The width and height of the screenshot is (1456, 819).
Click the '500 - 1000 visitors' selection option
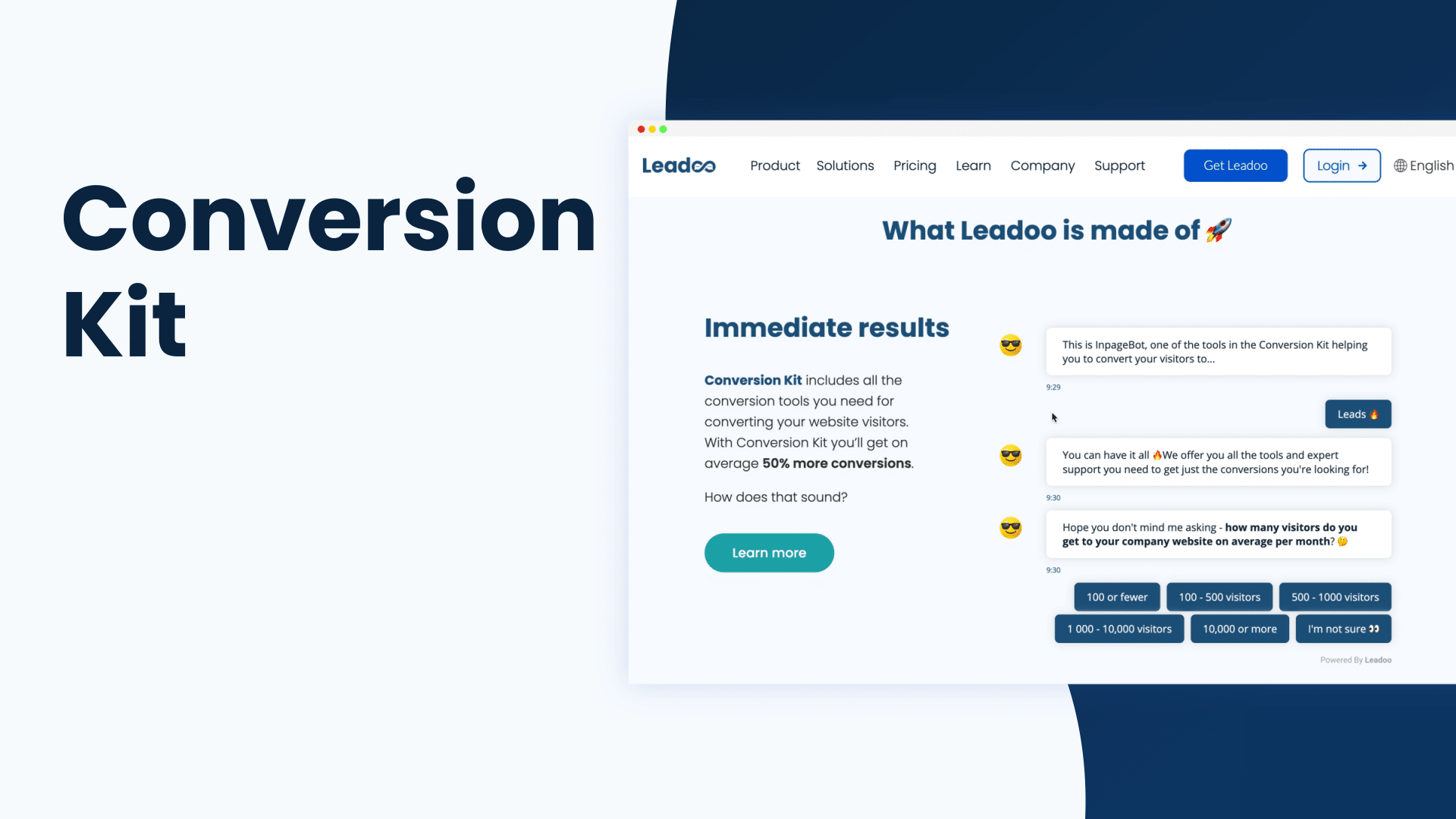(1335, 597)
